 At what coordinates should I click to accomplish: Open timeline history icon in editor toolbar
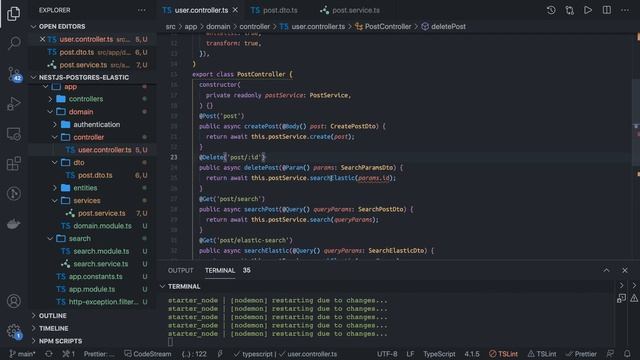coord(551,10)
